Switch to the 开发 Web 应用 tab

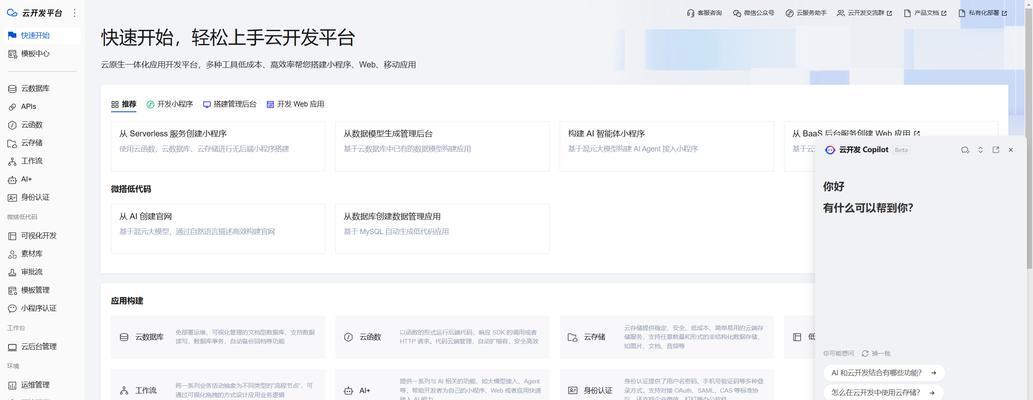click(295, 104)
